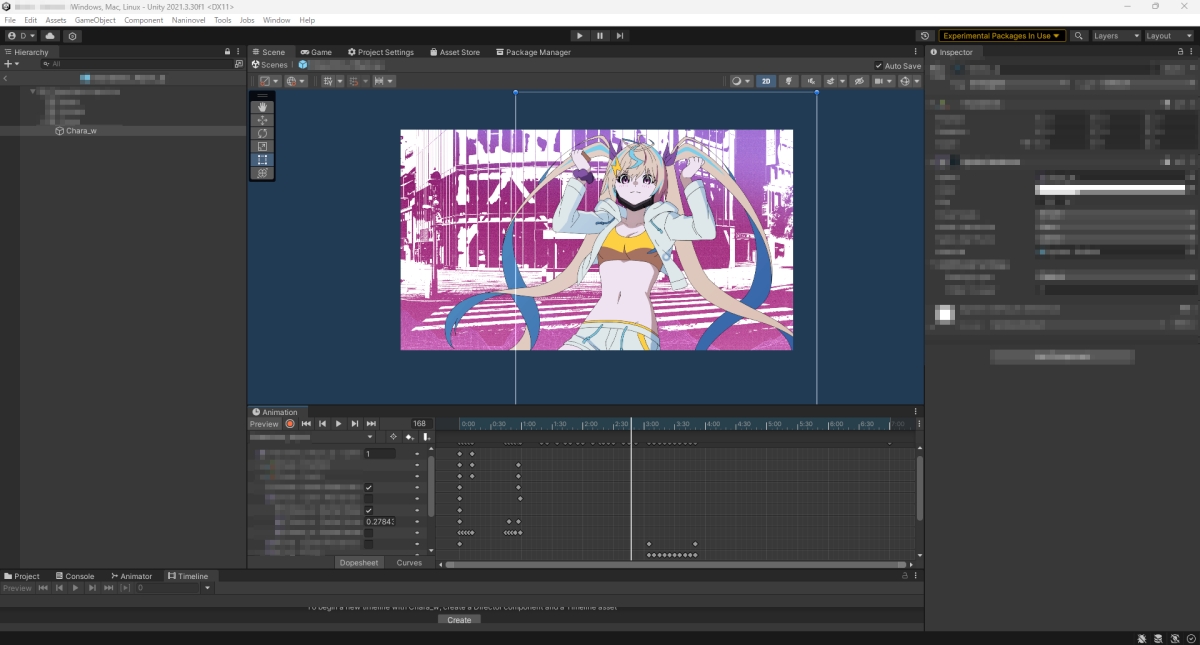Viewport: 1200px width, 645px height.
Task: Click the Animation frame number field 168
Action: pos(420,424)
